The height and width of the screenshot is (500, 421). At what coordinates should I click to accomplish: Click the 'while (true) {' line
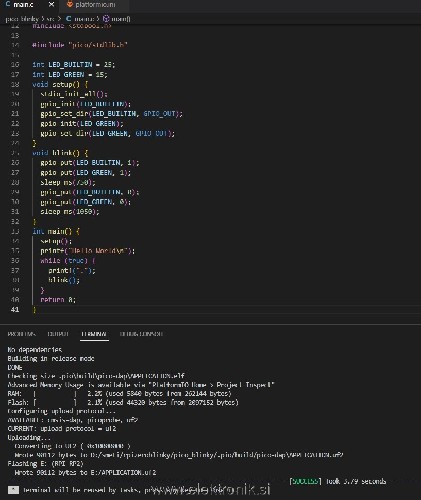click(68, 261)
